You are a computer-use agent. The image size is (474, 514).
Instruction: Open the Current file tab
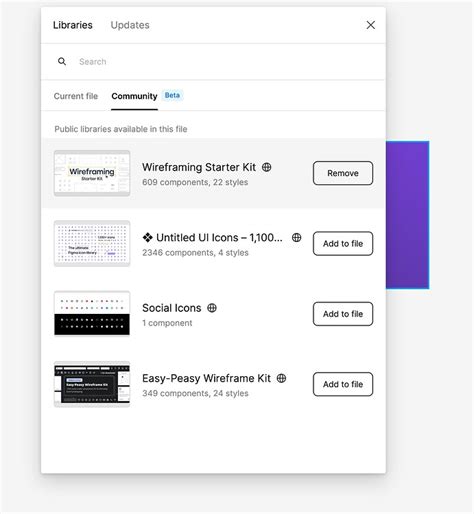[x=76, y=96]
